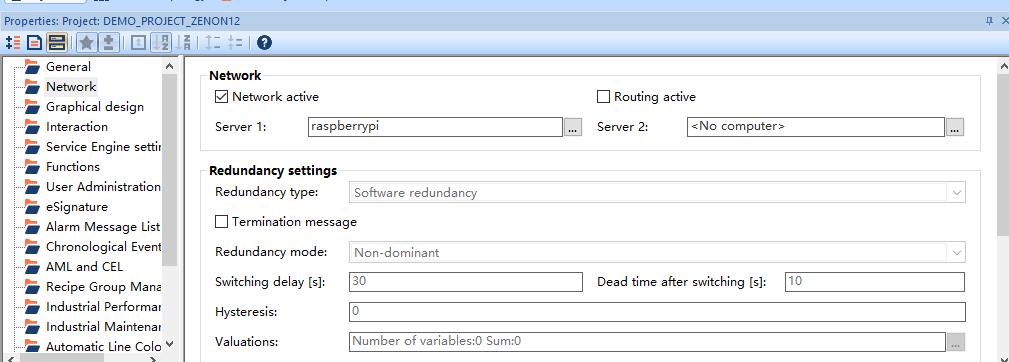Click the Network section heading
This screenshot has height=362, width=1009.
click(x=235, y=75)
